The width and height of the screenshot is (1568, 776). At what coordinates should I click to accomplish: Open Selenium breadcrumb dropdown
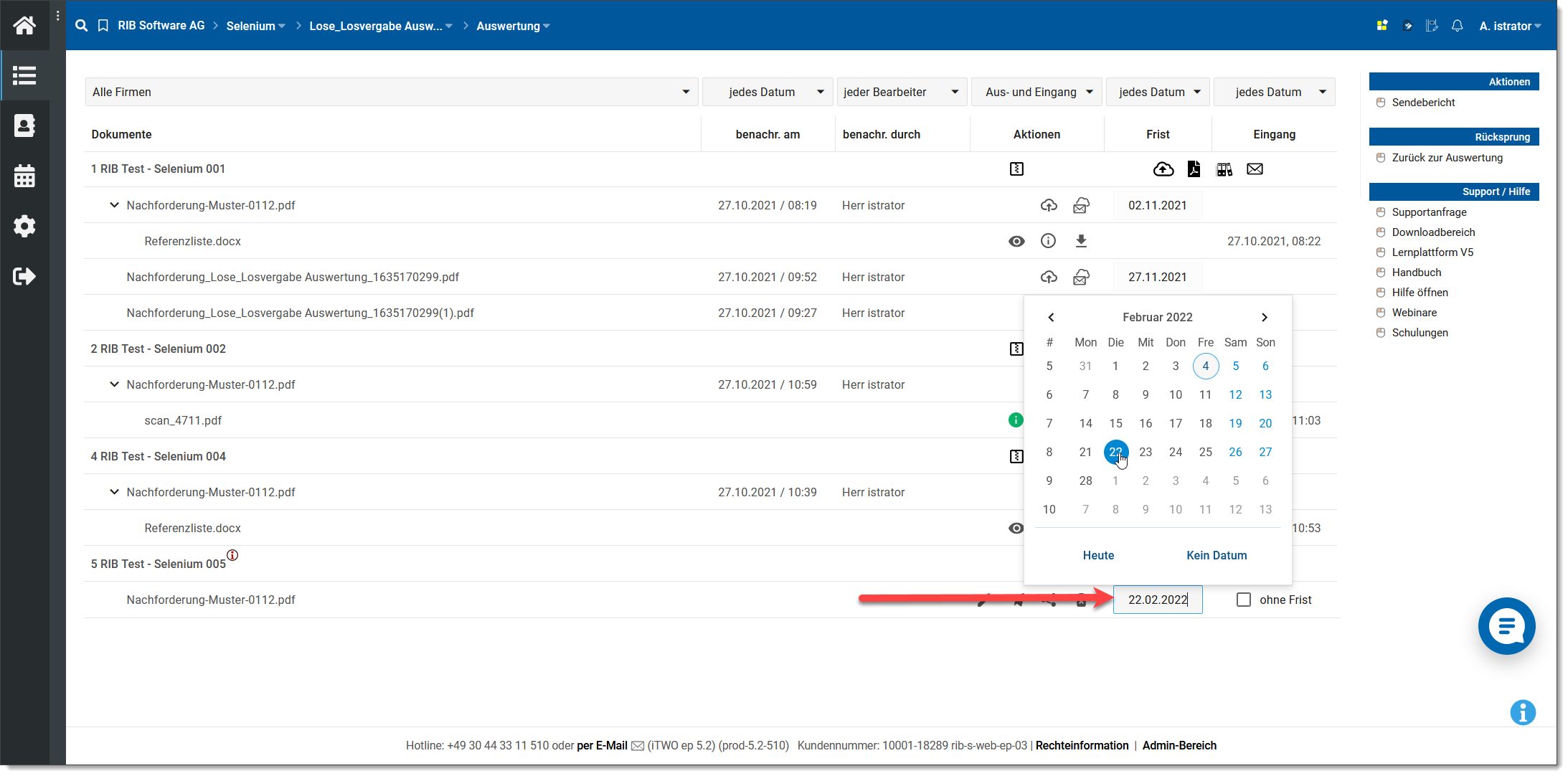256,26
